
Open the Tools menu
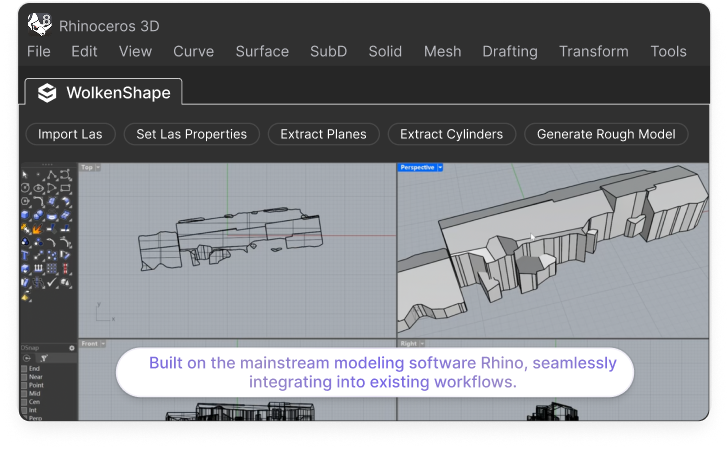668,52
